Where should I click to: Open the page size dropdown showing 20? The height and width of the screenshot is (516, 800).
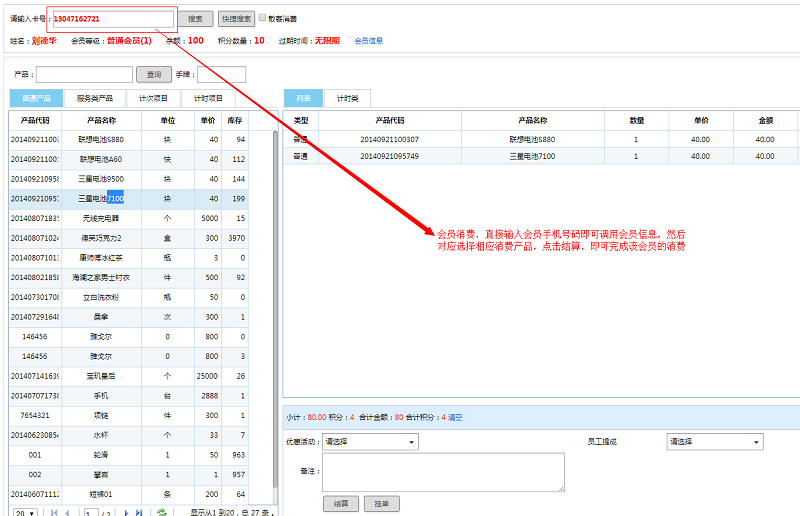25,512
